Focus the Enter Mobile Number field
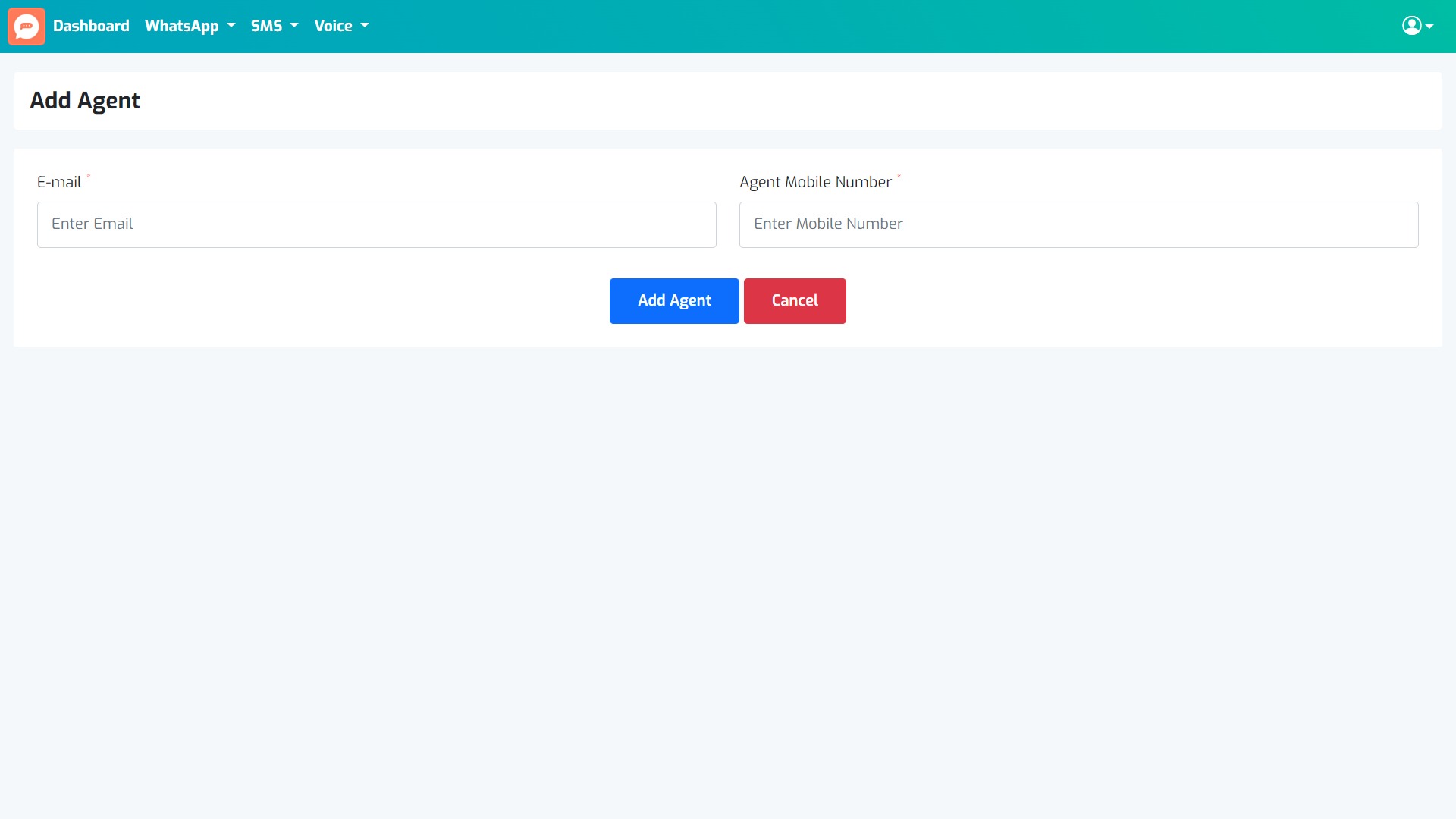The image size is (1456, 819). coord(1079,224)
